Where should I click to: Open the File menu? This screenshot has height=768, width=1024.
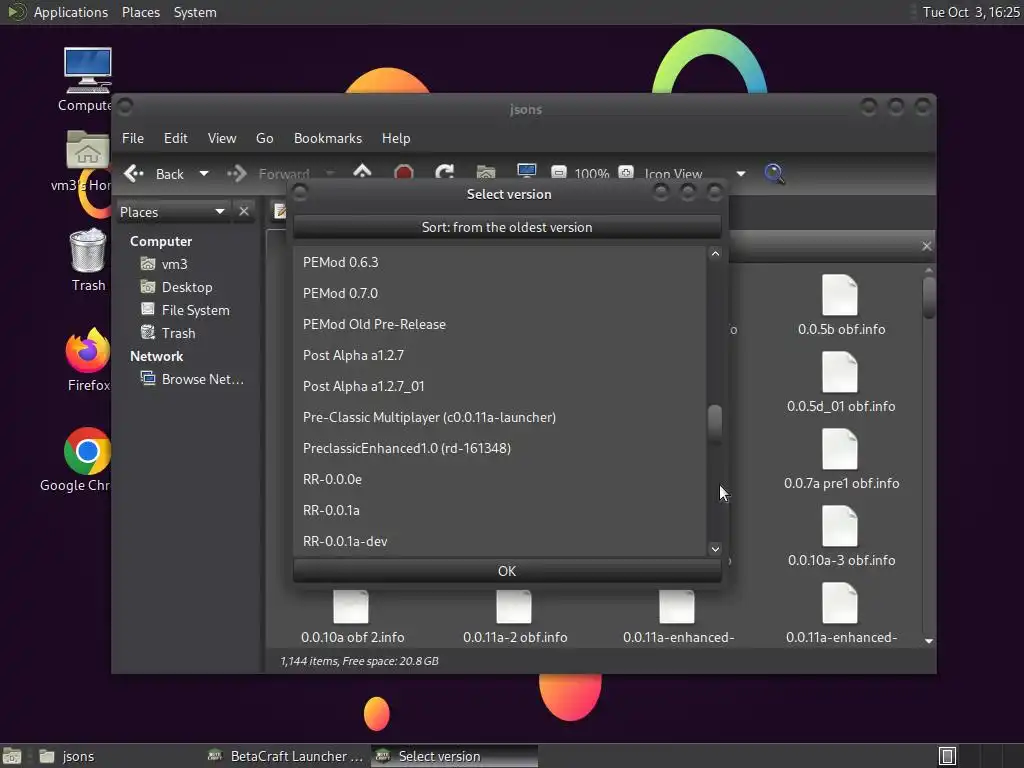(133, 138)
